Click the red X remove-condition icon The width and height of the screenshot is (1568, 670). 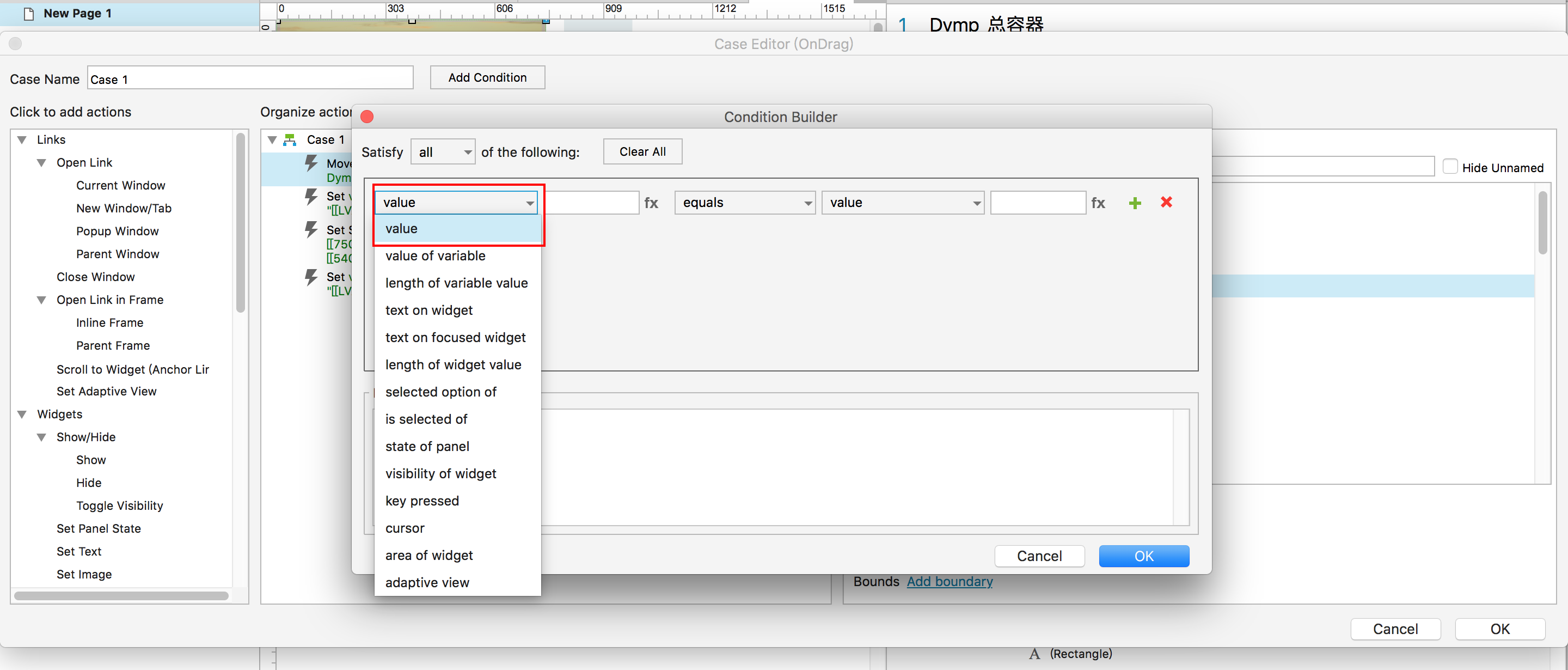click(x=1166, y=202)
